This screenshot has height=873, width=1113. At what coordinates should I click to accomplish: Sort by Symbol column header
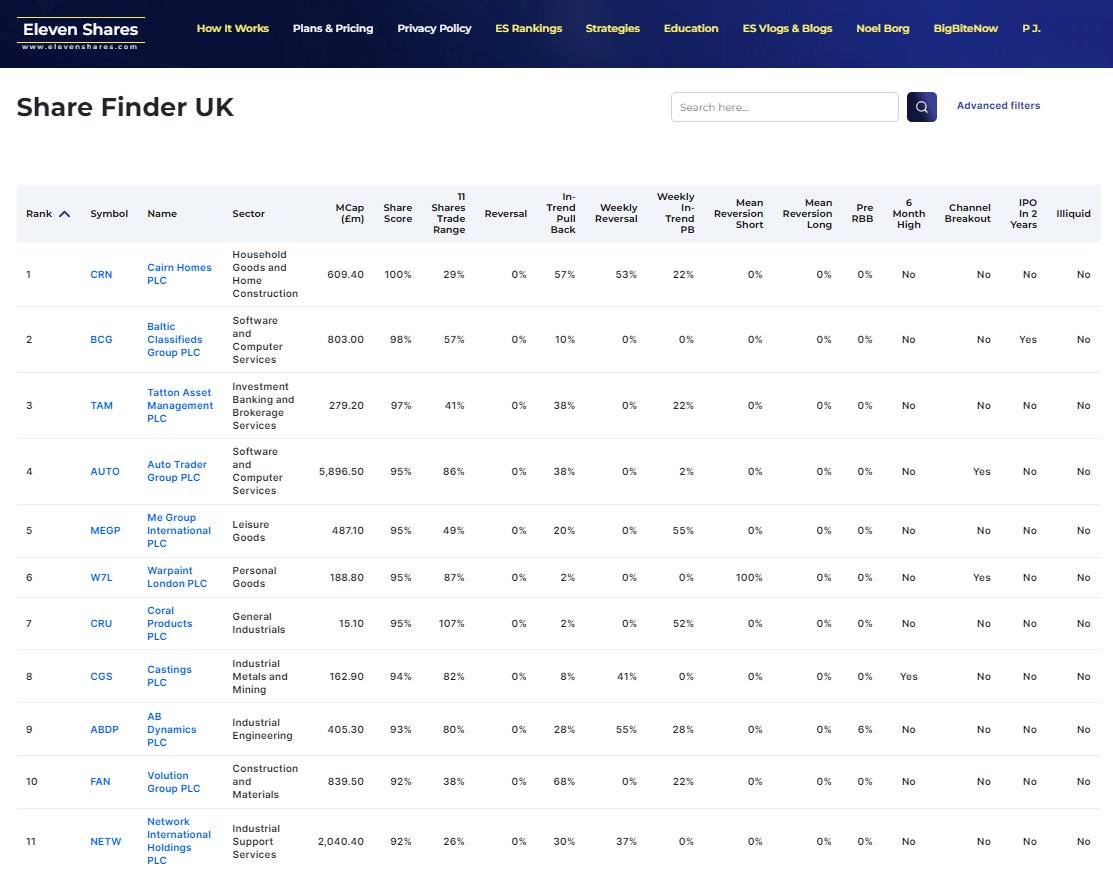tap(109, 214)
